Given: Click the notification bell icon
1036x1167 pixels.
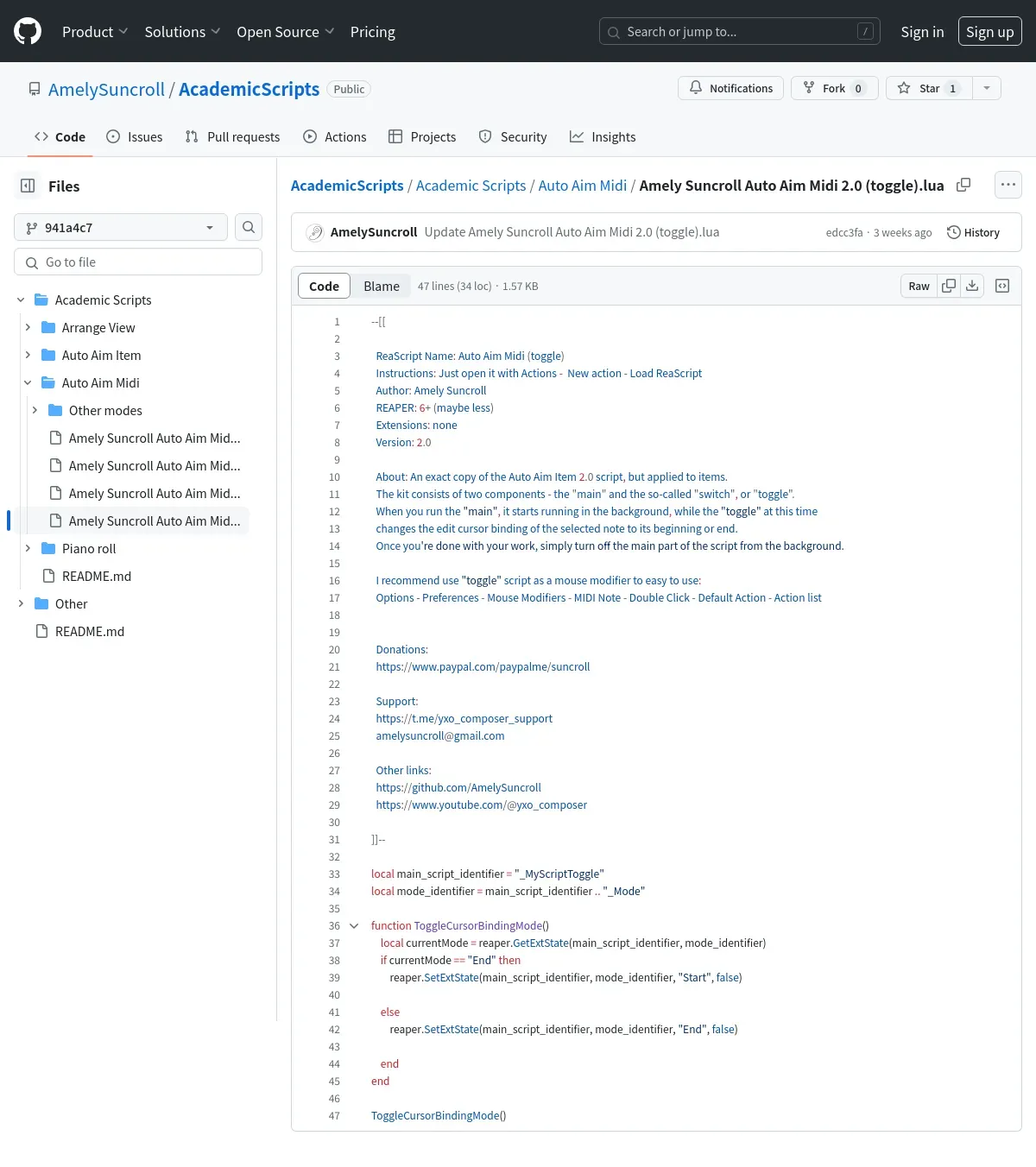Looking at the screenshot, I should pyautogui.click(x=696, y=88).
